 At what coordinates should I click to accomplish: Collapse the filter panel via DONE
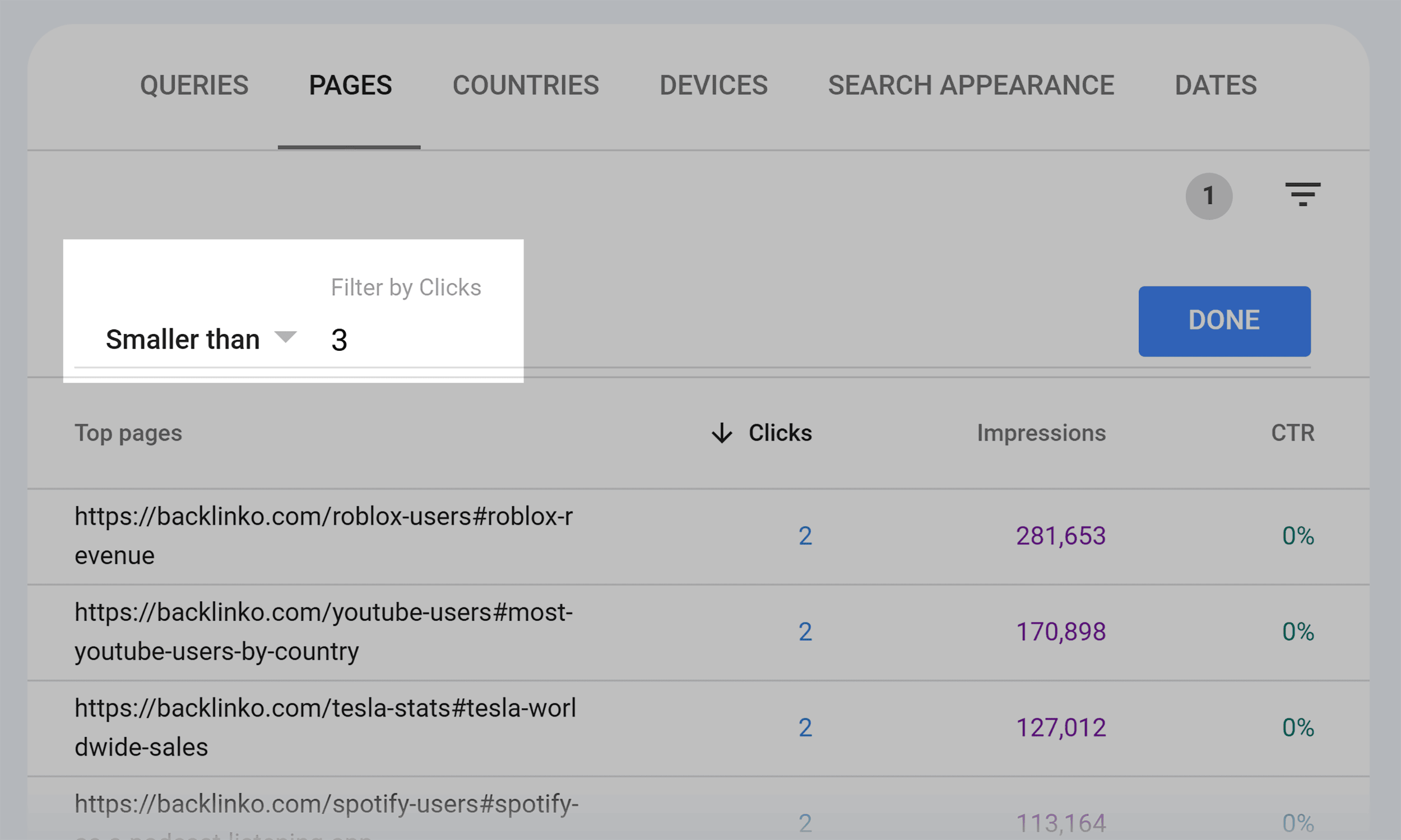[x=1224, y=321]
